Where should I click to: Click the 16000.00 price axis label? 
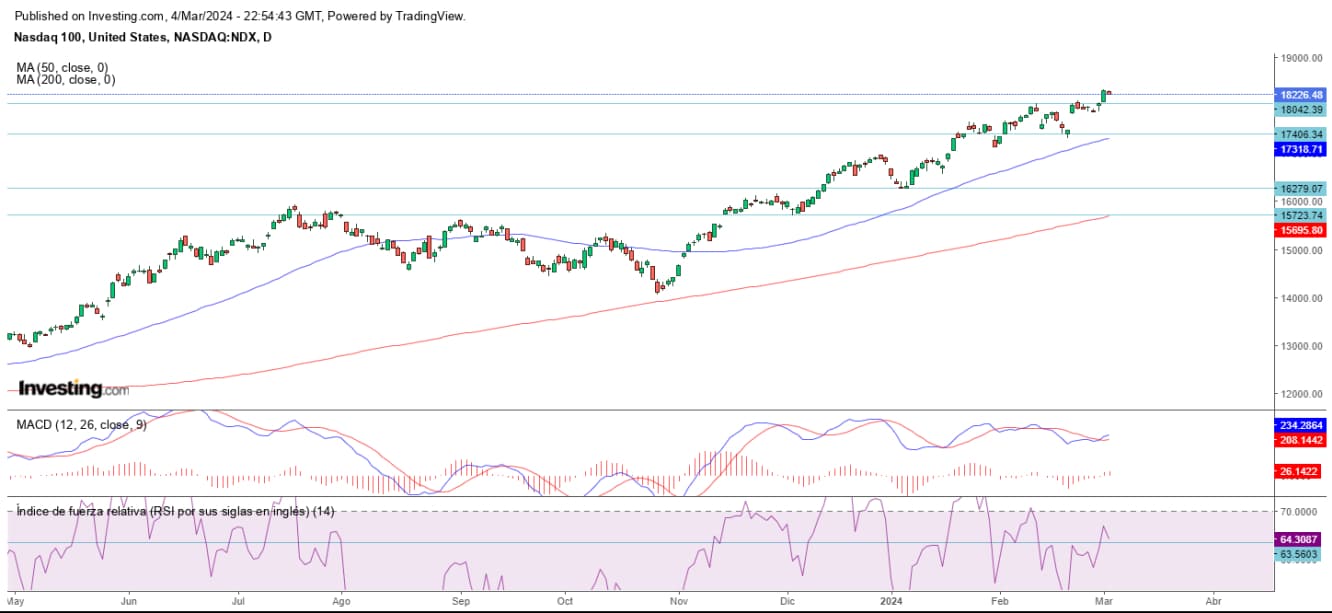click(1301, 202)
